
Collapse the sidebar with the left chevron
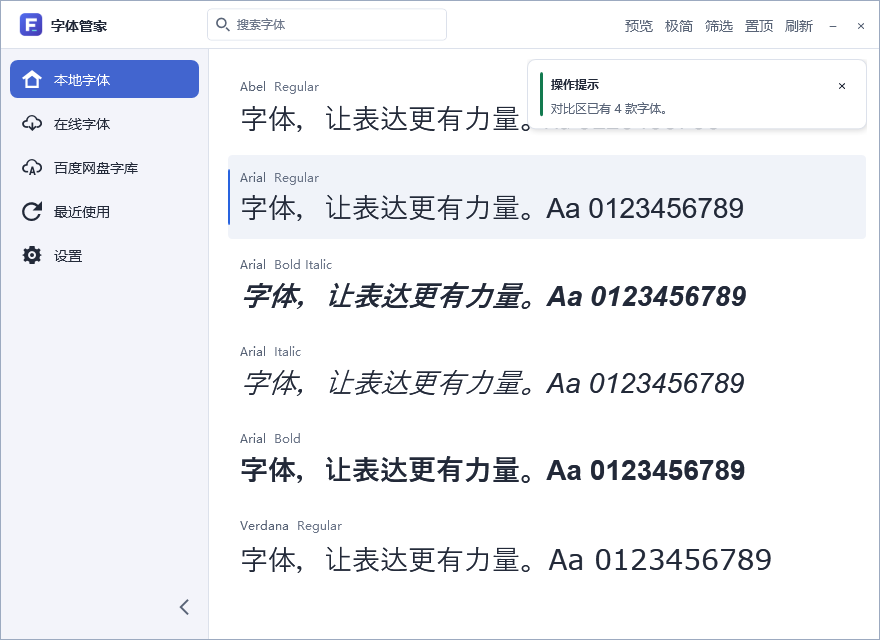(x=184, y=607)
